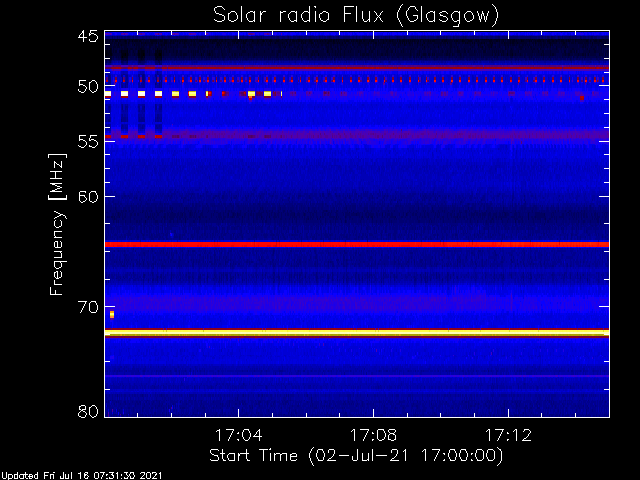Click the 17:04 time tick label
The height and width of the screenshot is (480, 640).
(238, 435)
